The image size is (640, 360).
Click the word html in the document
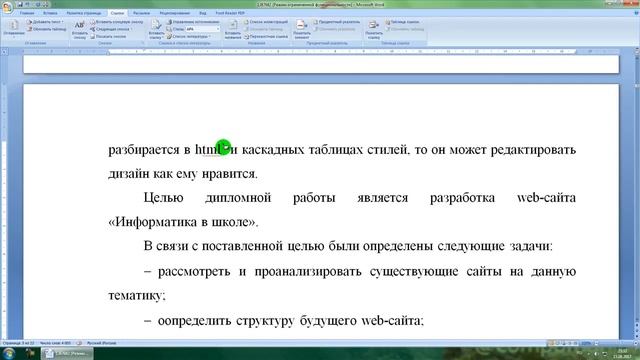(209, 150)
